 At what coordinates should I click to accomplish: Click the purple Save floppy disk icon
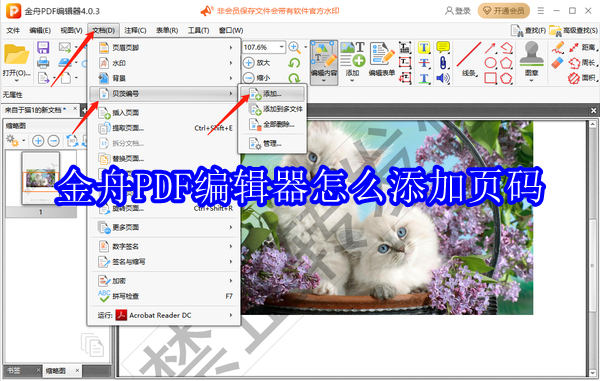[x=43, y=47]
